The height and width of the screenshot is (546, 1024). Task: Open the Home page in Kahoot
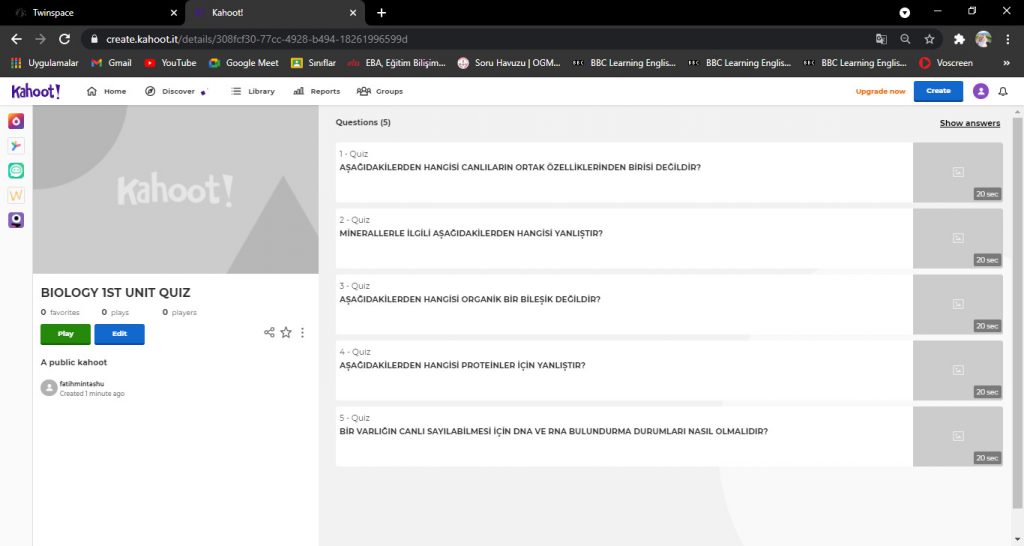pyautogui.click(x=106, y=91)
